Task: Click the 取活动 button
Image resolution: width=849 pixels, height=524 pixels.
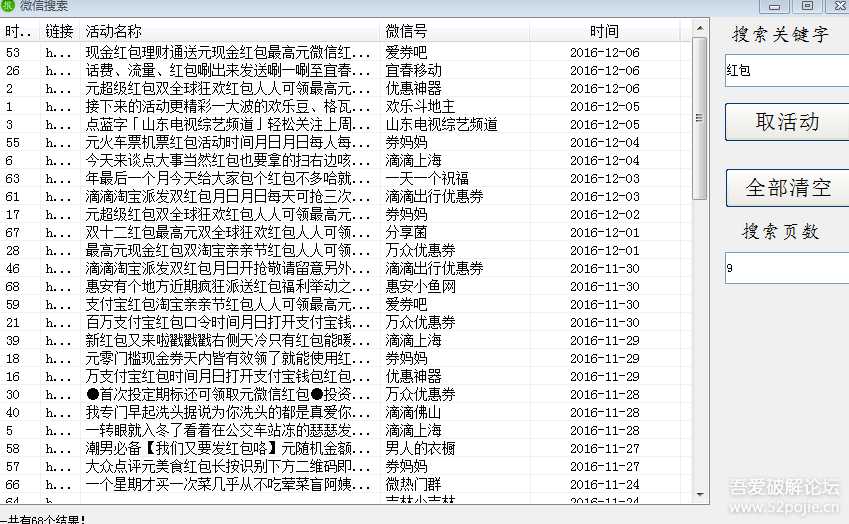Action: pyautogui.click(x=787, y=122)
